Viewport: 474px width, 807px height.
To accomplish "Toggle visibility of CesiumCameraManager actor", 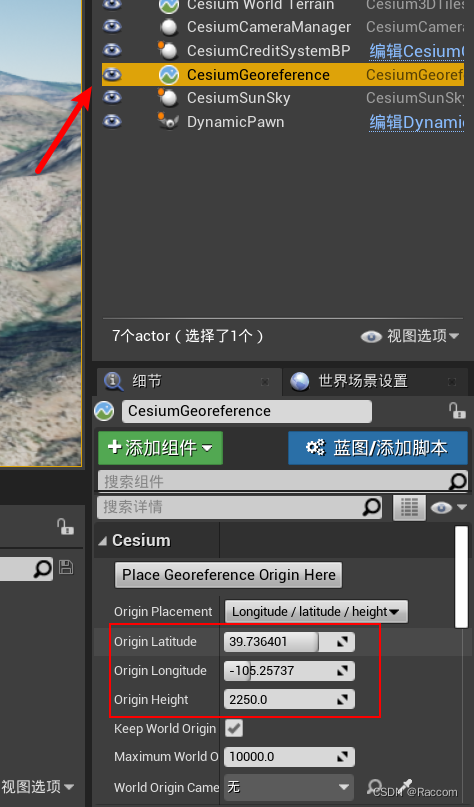I will click(112, 26).
